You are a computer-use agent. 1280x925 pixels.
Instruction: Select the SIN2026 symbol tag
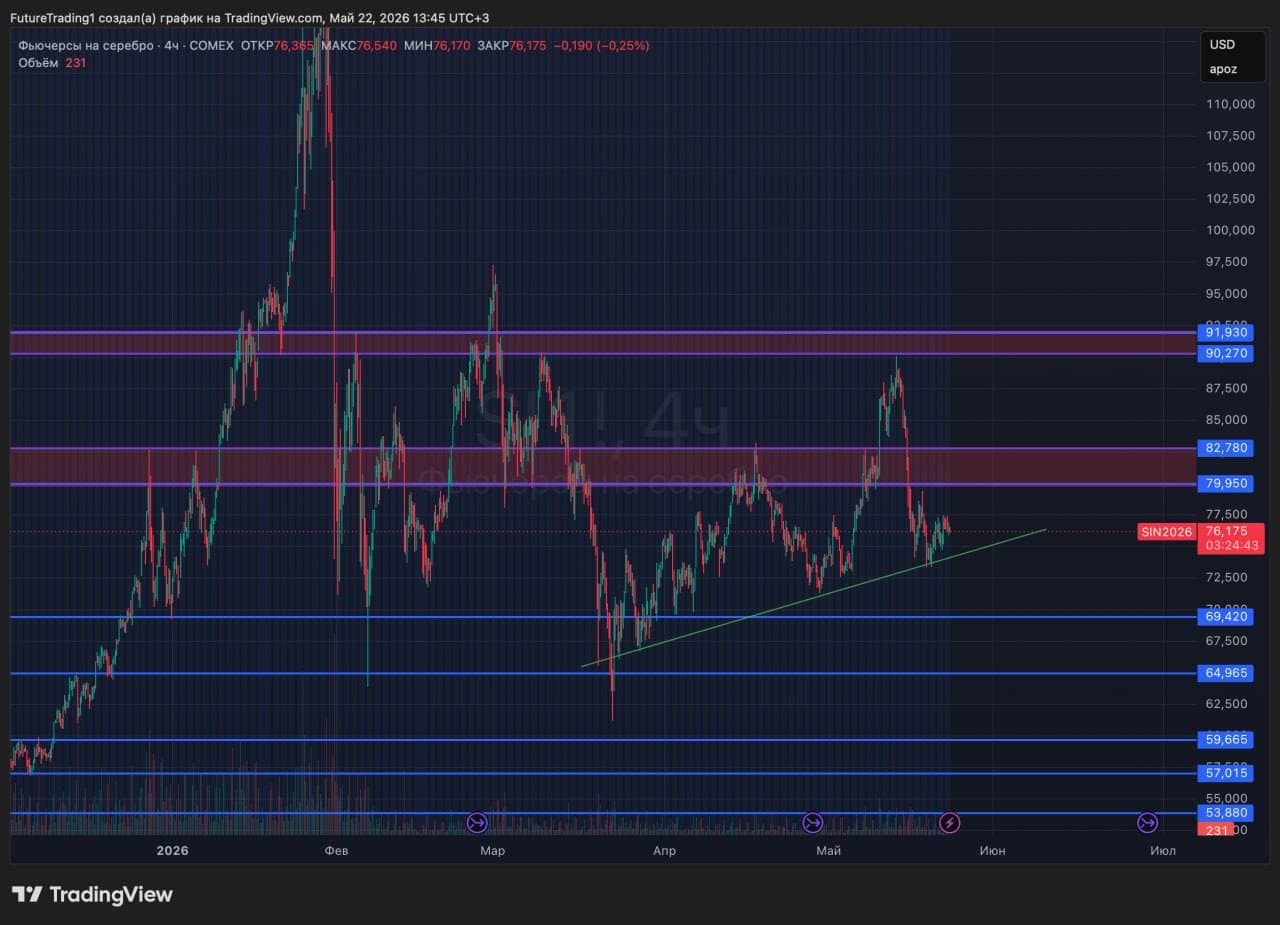(1167, 532)
